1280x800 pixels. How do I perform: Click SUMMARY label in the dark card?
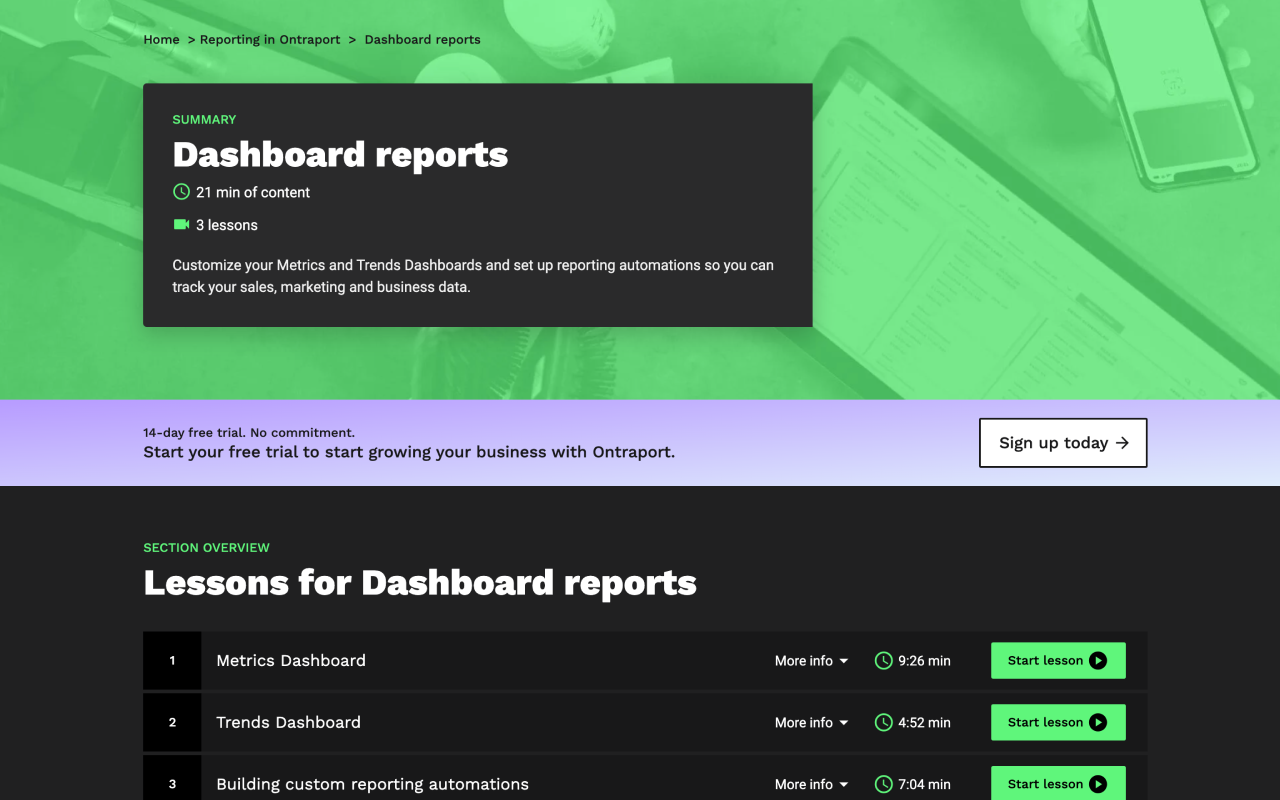point(204,120)
